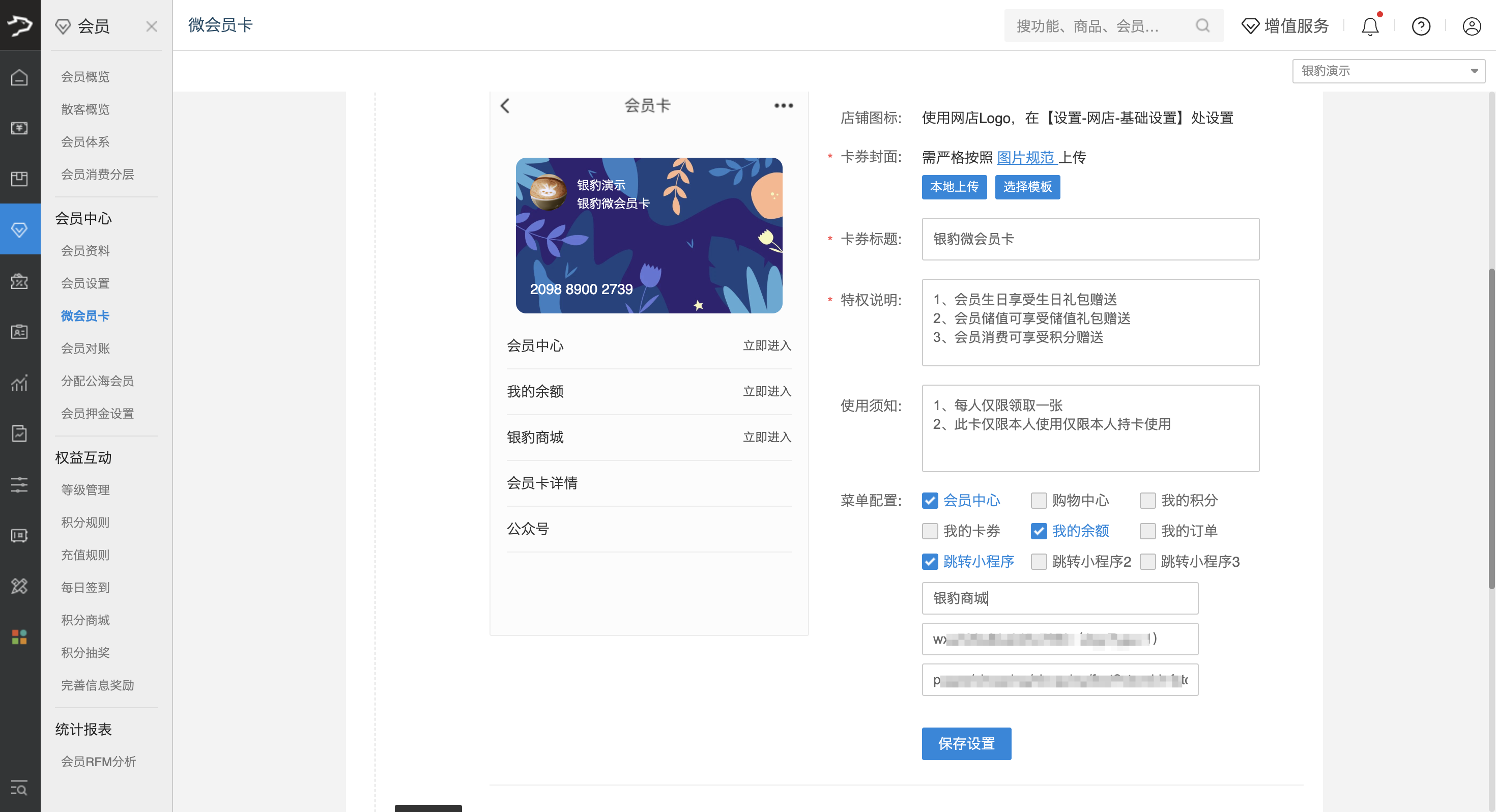The width and height of the screenshot is (1496, 812).
Task: Click the 卡券标题 input field
Action: [x=1090, y=239]
